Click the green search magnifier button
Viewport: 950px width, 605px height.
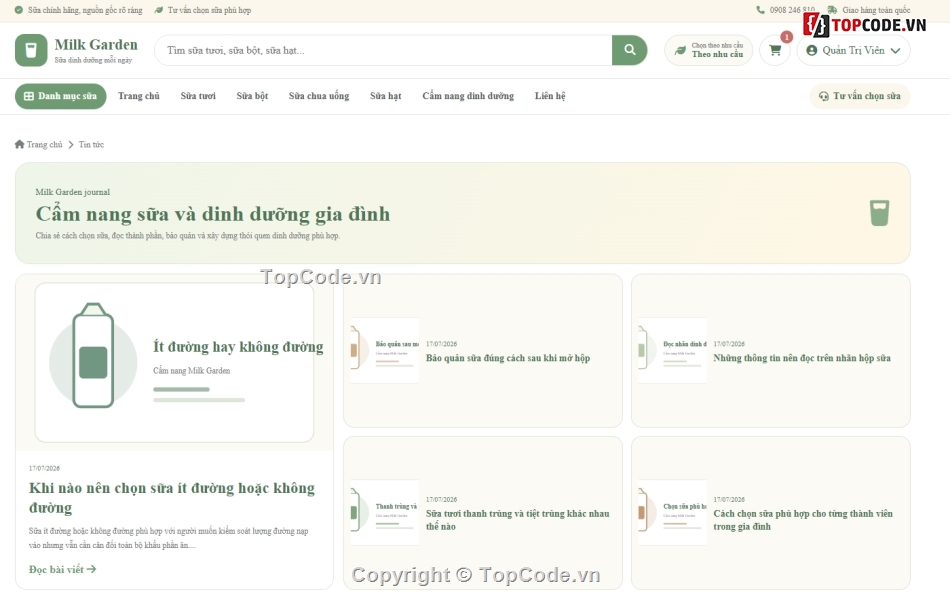pos(629,50)
